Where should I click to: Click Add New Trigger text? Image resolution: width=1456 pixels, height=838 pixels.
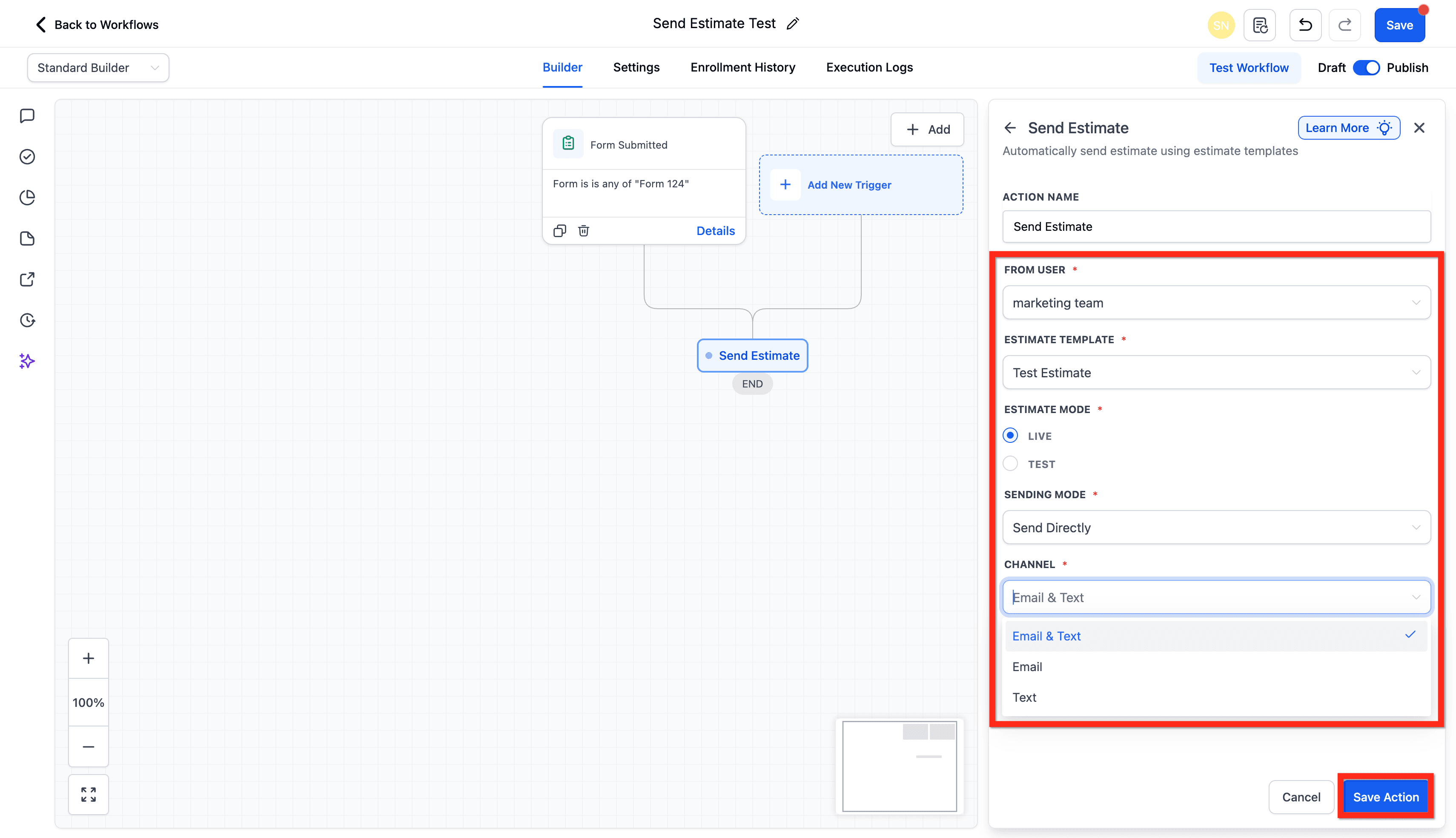pyautogui.click(x=849, y=185)
